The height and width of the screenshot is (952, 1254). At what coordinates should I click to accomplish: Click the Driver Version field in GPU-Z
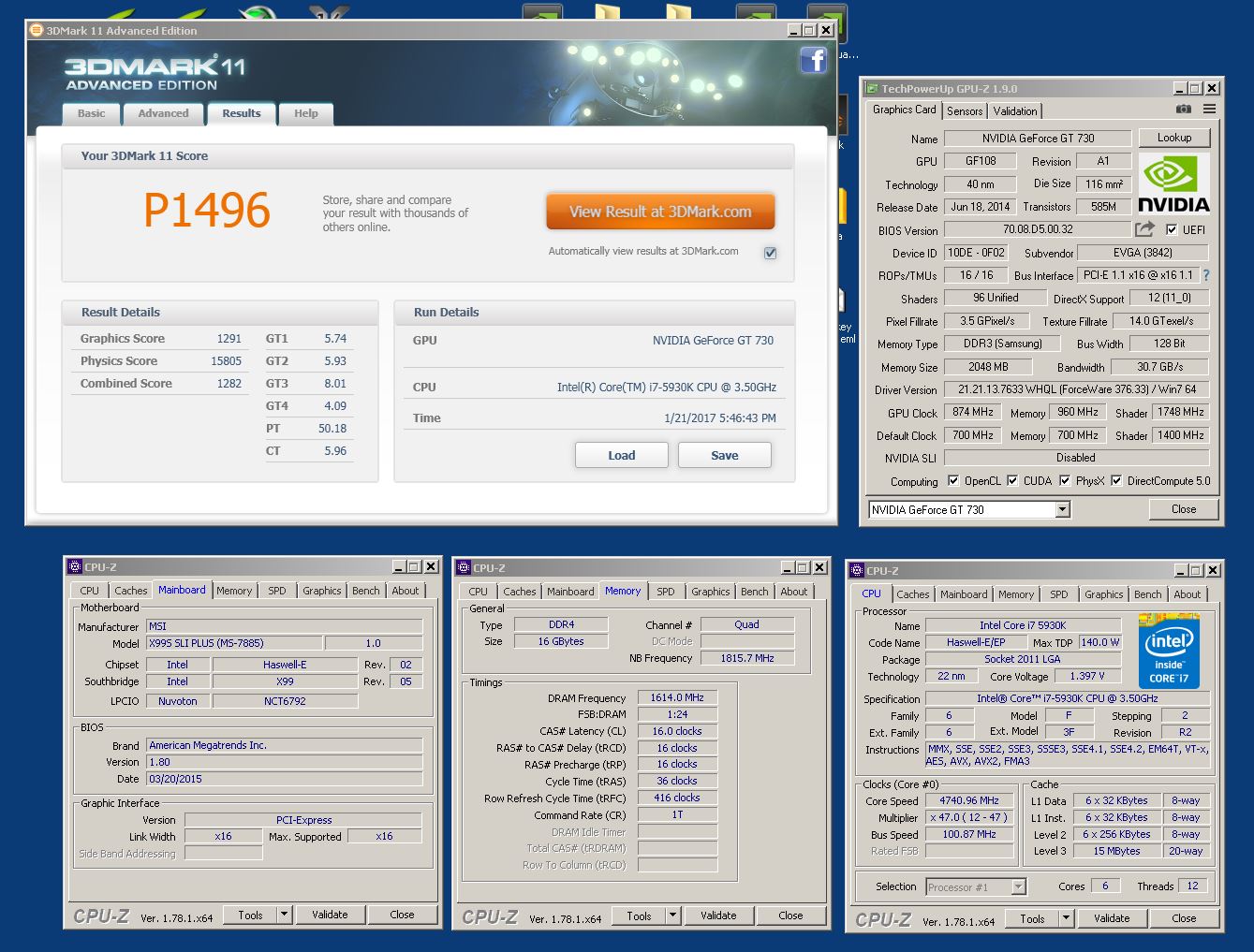pyautogui.click(x=1077, y=389)
